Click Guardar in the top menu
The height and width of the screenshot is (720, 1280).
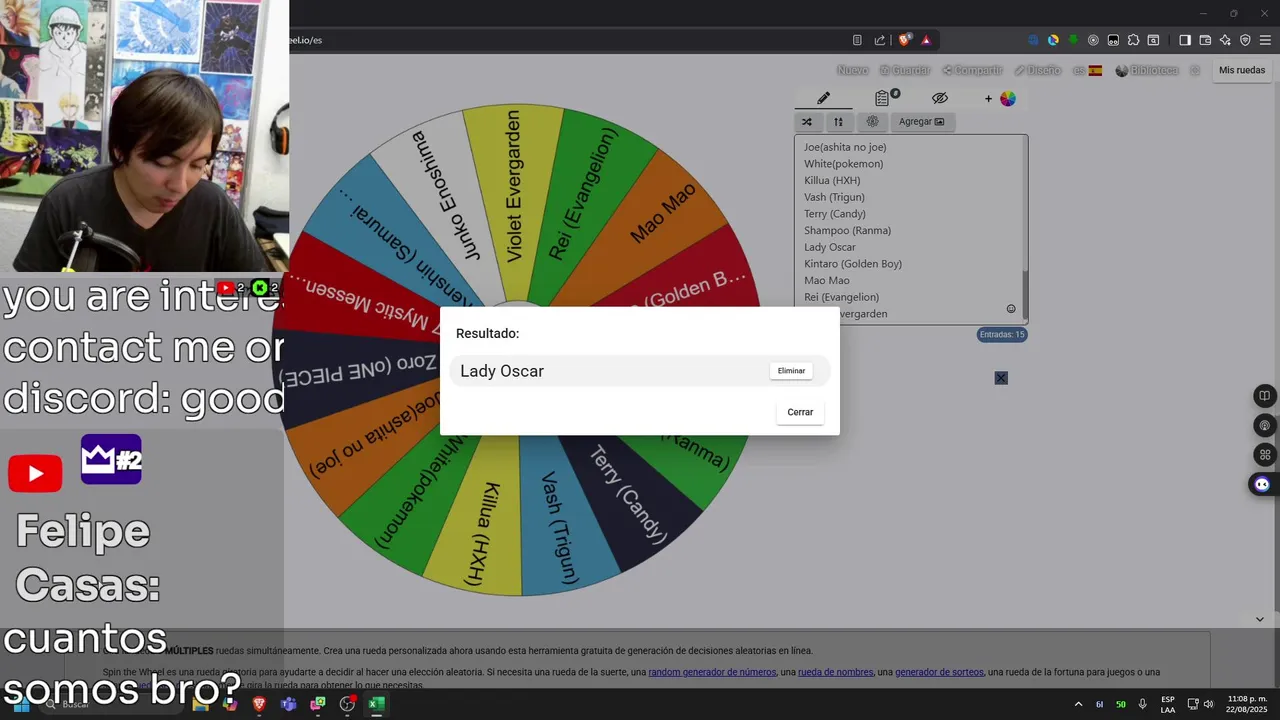tap(905, 70)
